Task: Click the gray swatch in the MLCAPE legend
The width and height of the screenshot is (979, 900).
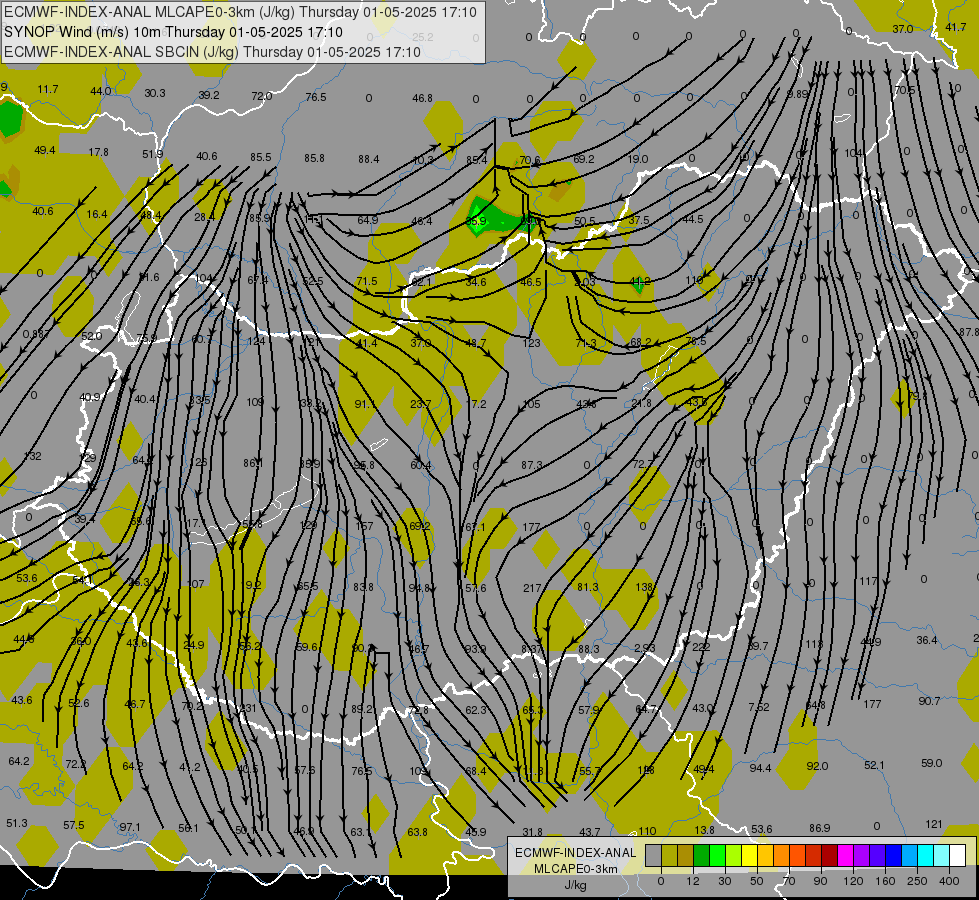Action: [654, 855]
